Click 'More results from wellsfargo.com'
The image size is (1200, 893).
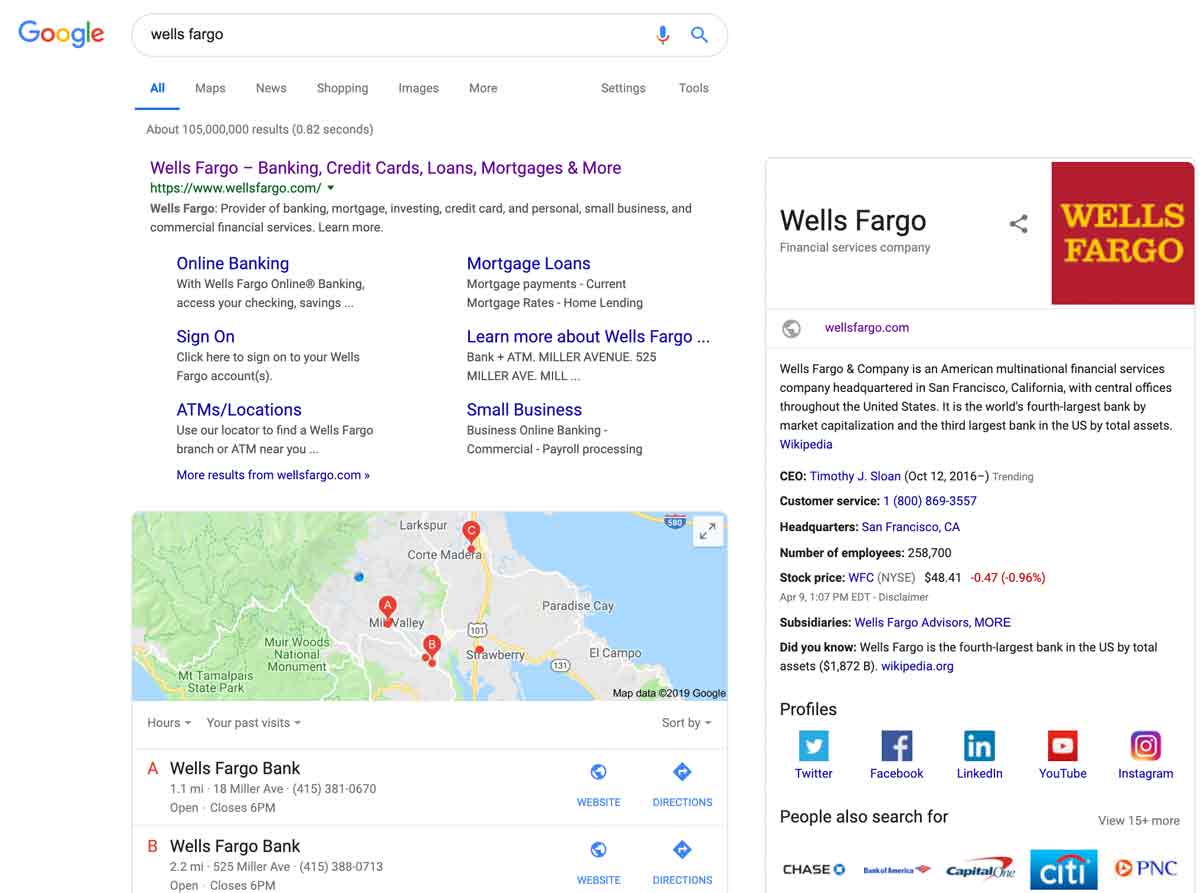(272, 475)
